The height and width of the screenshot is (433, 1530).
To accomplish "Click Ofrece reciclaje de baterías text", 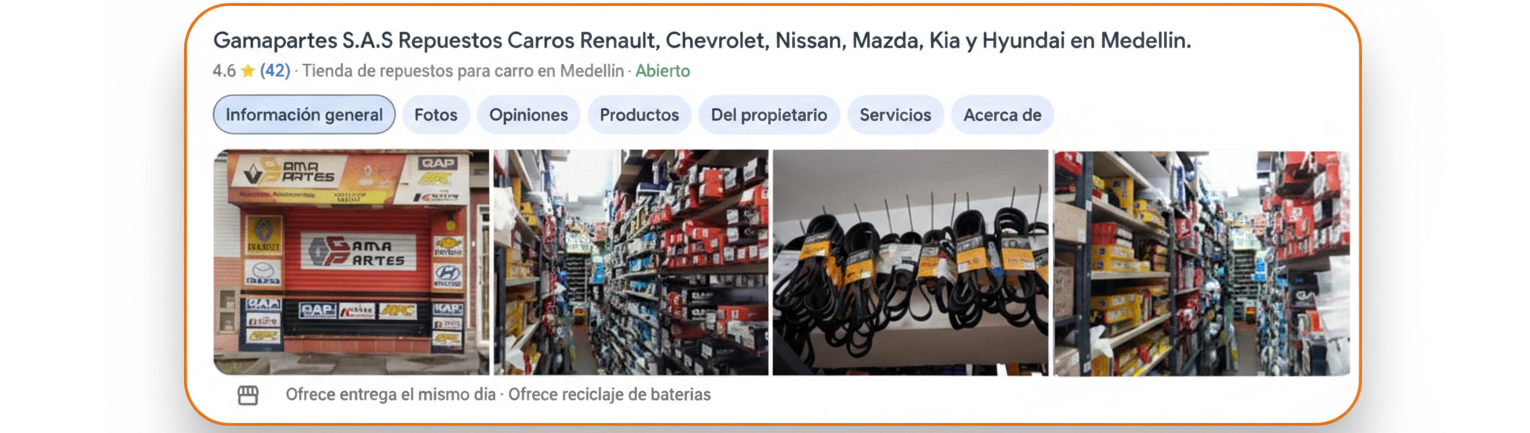I will [x=610, y=395].
